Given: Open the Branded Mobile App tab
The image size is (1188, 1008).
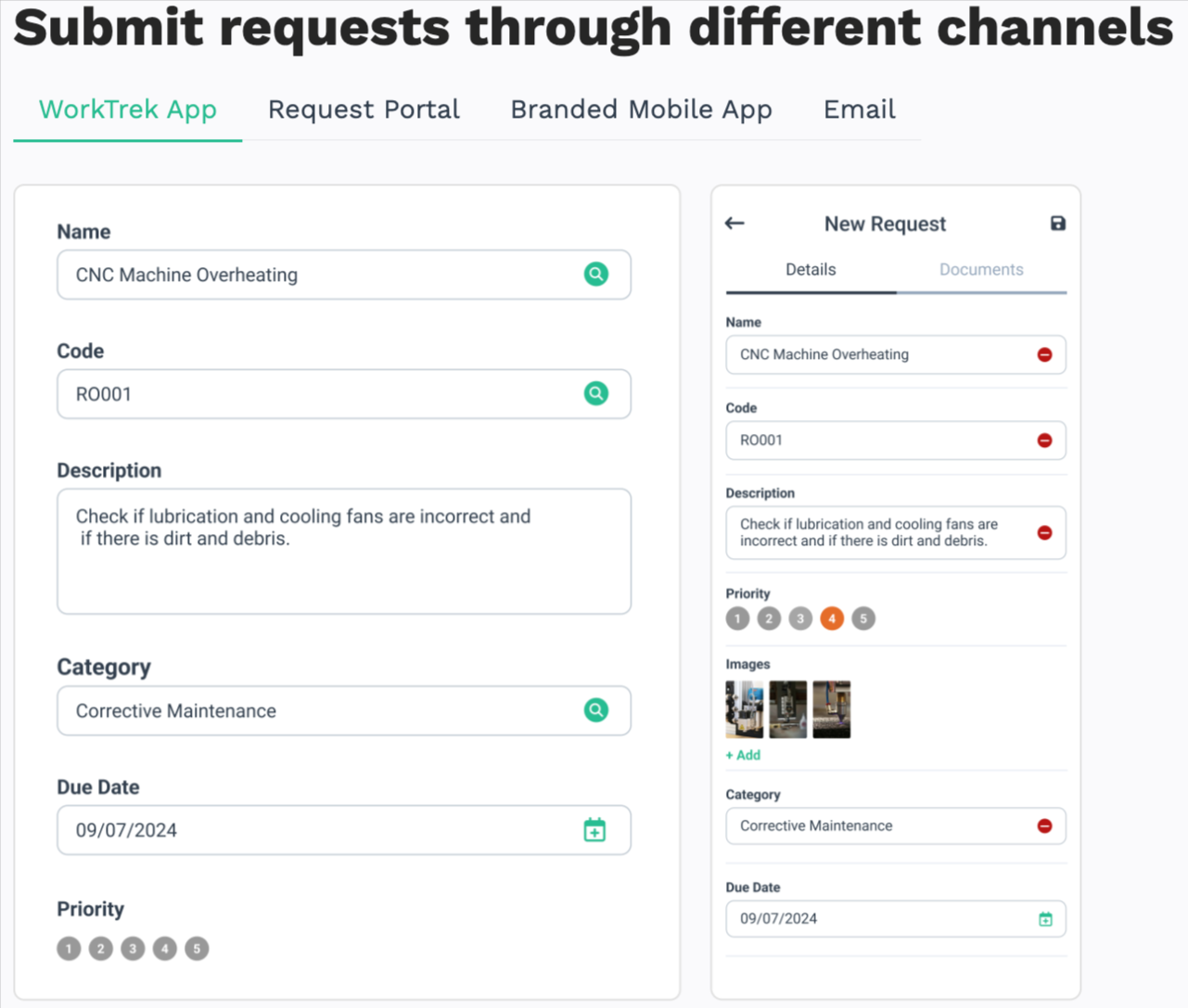Looking at the screenshot, I should pos(641,109).
